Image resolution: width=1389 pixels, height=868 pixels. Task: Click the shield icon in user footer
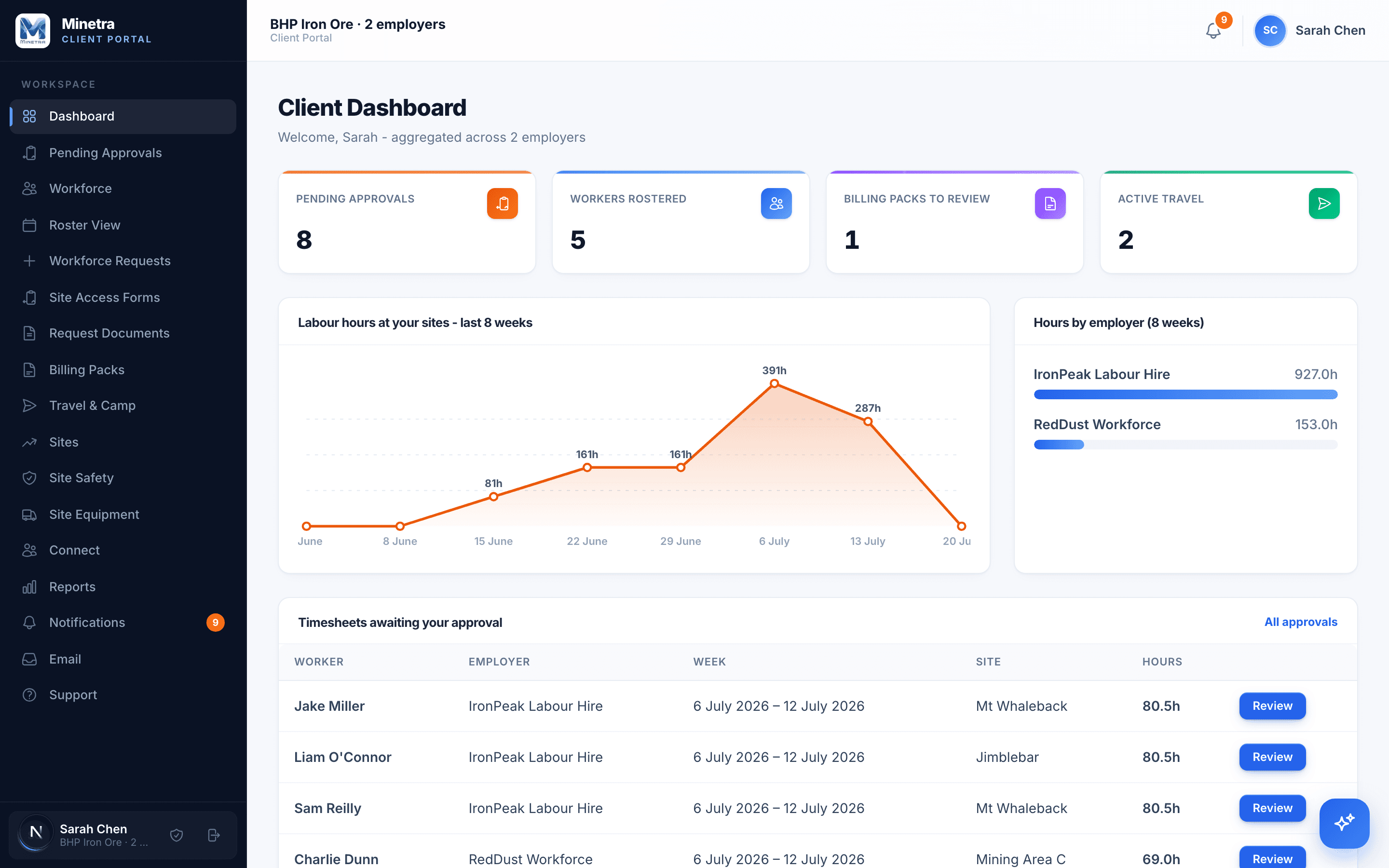177,835
